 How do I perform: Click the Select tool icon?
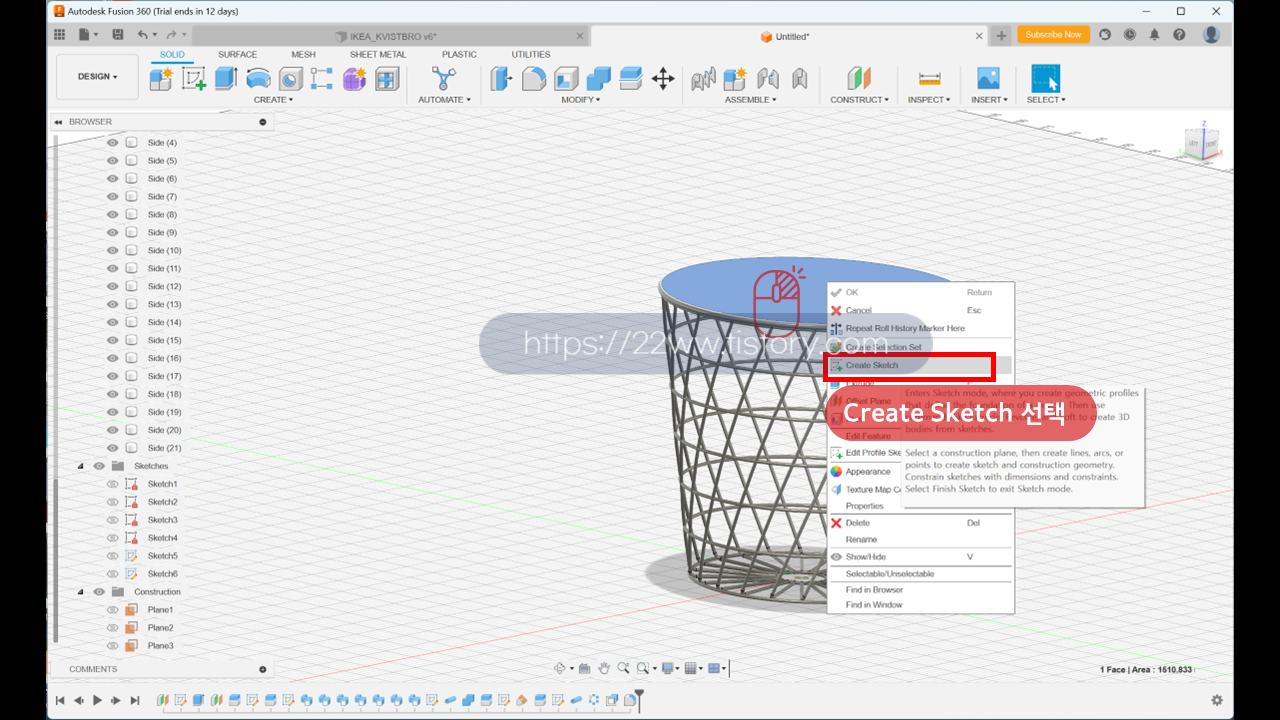[1046, 78]
